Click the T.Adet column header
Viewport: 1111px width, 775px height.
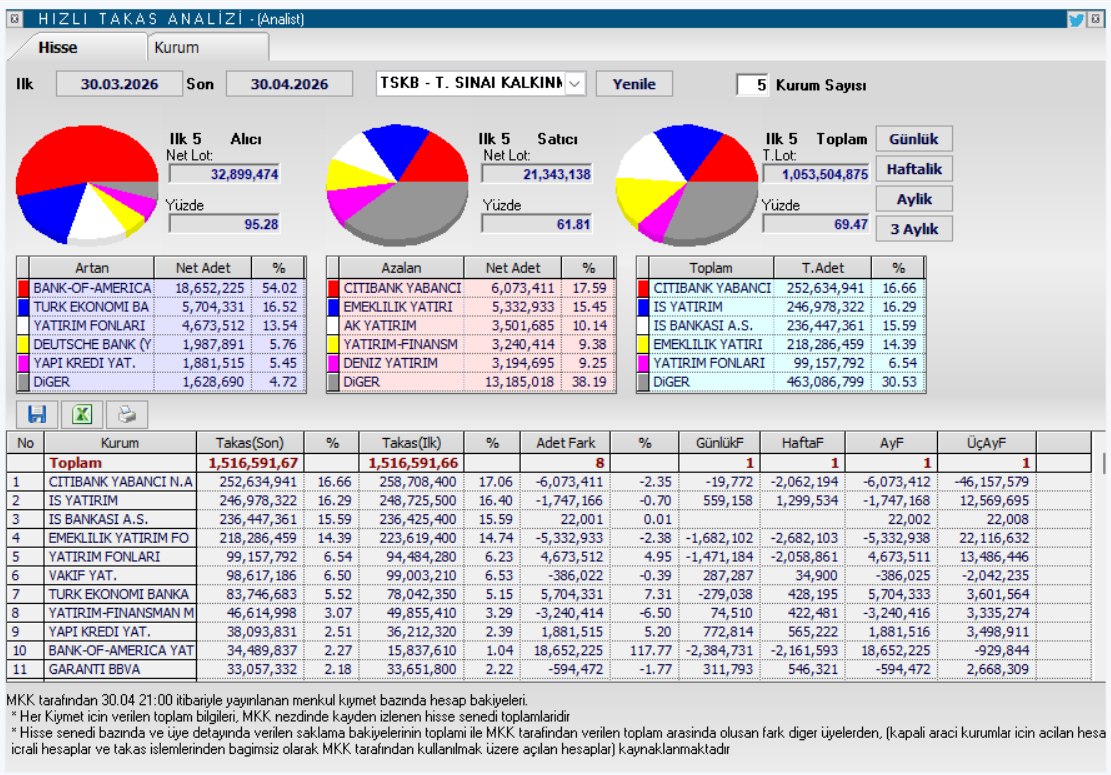(823, 268)
